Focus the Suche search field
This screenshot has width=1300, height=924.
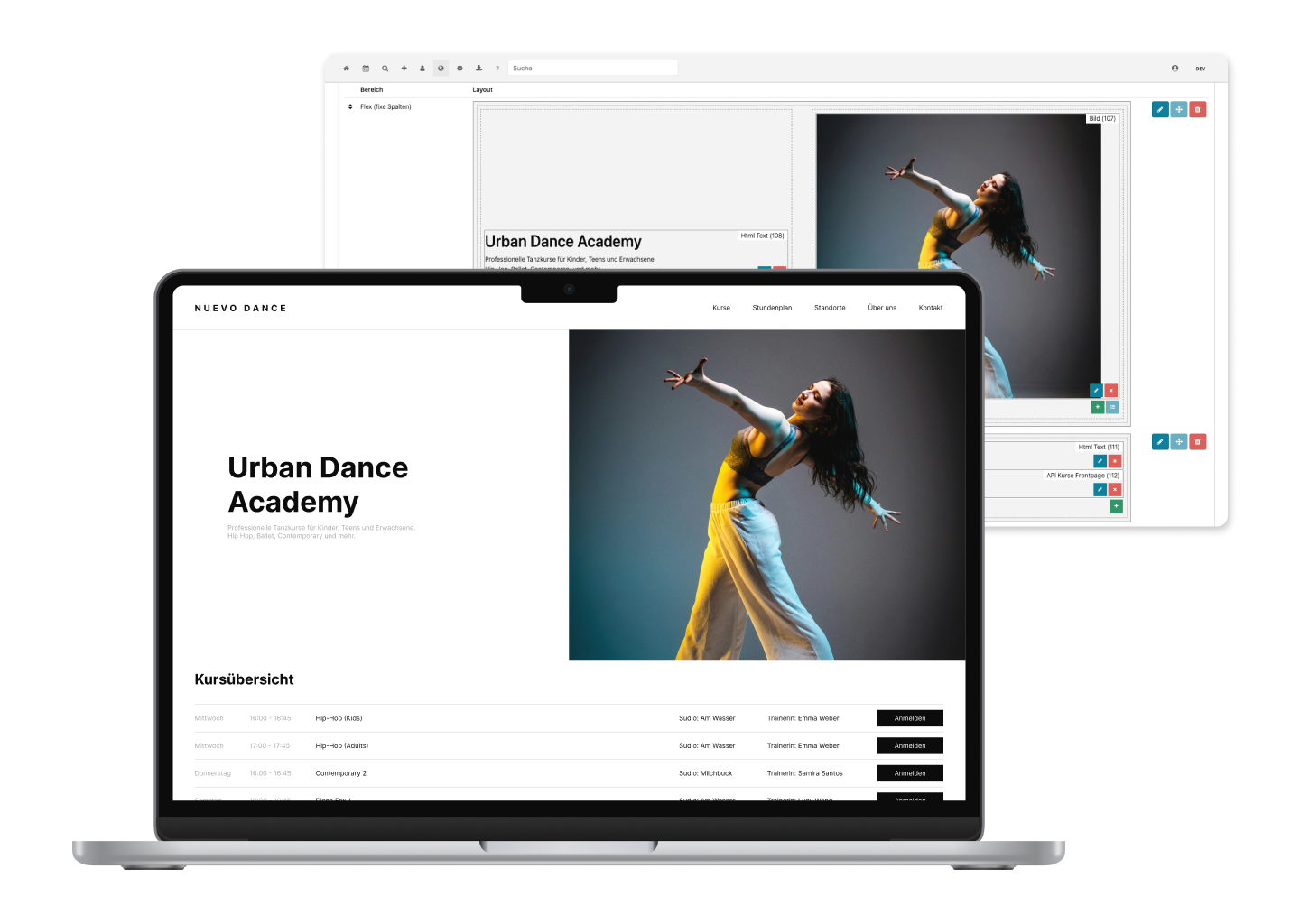[592, 69]
